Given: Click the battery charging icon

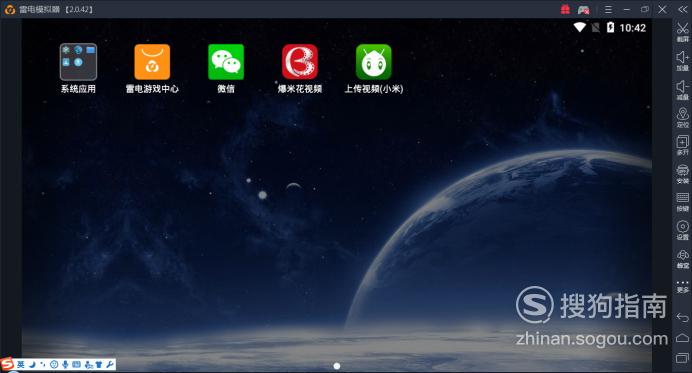Looking at the screenshot, I should coord(610,27).
